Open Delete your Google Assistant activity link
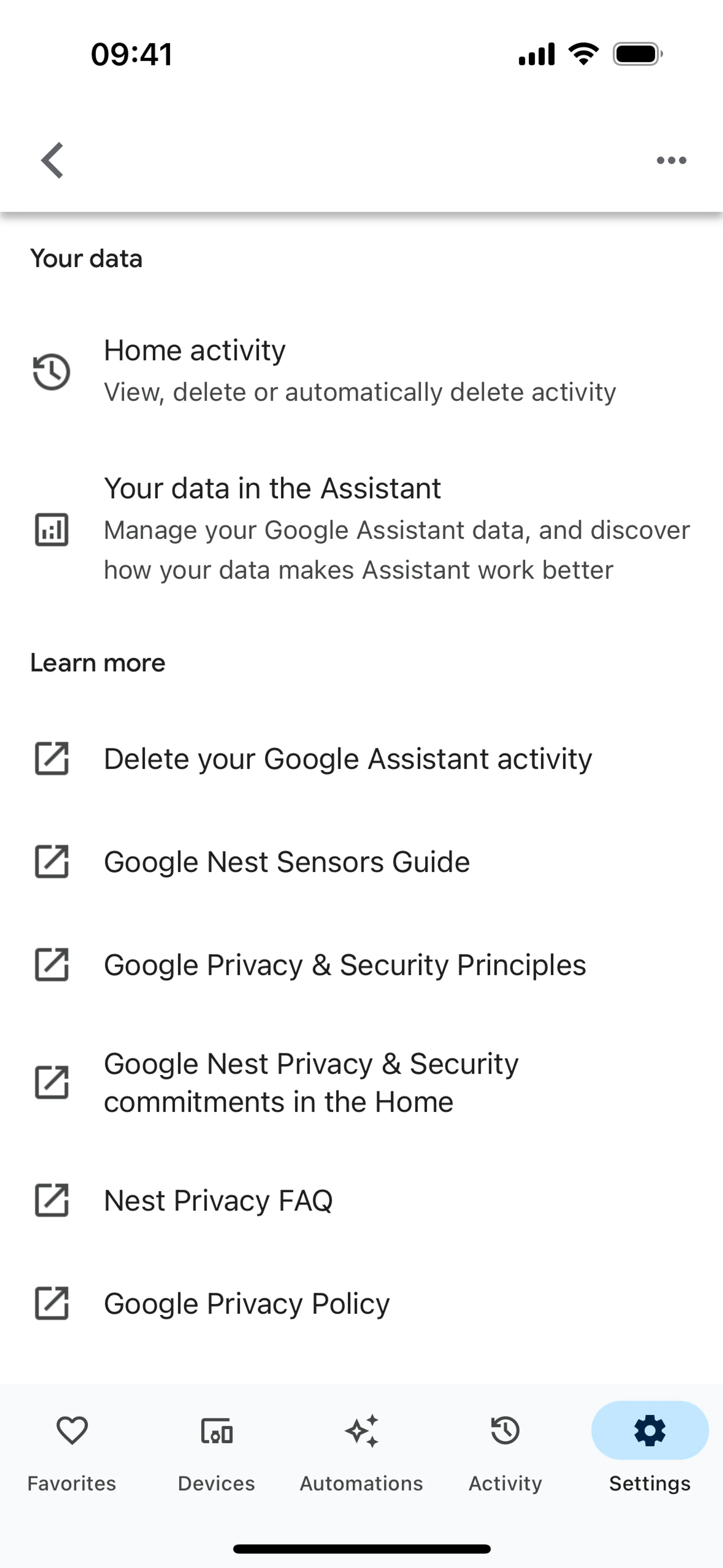 click(348, 759)
